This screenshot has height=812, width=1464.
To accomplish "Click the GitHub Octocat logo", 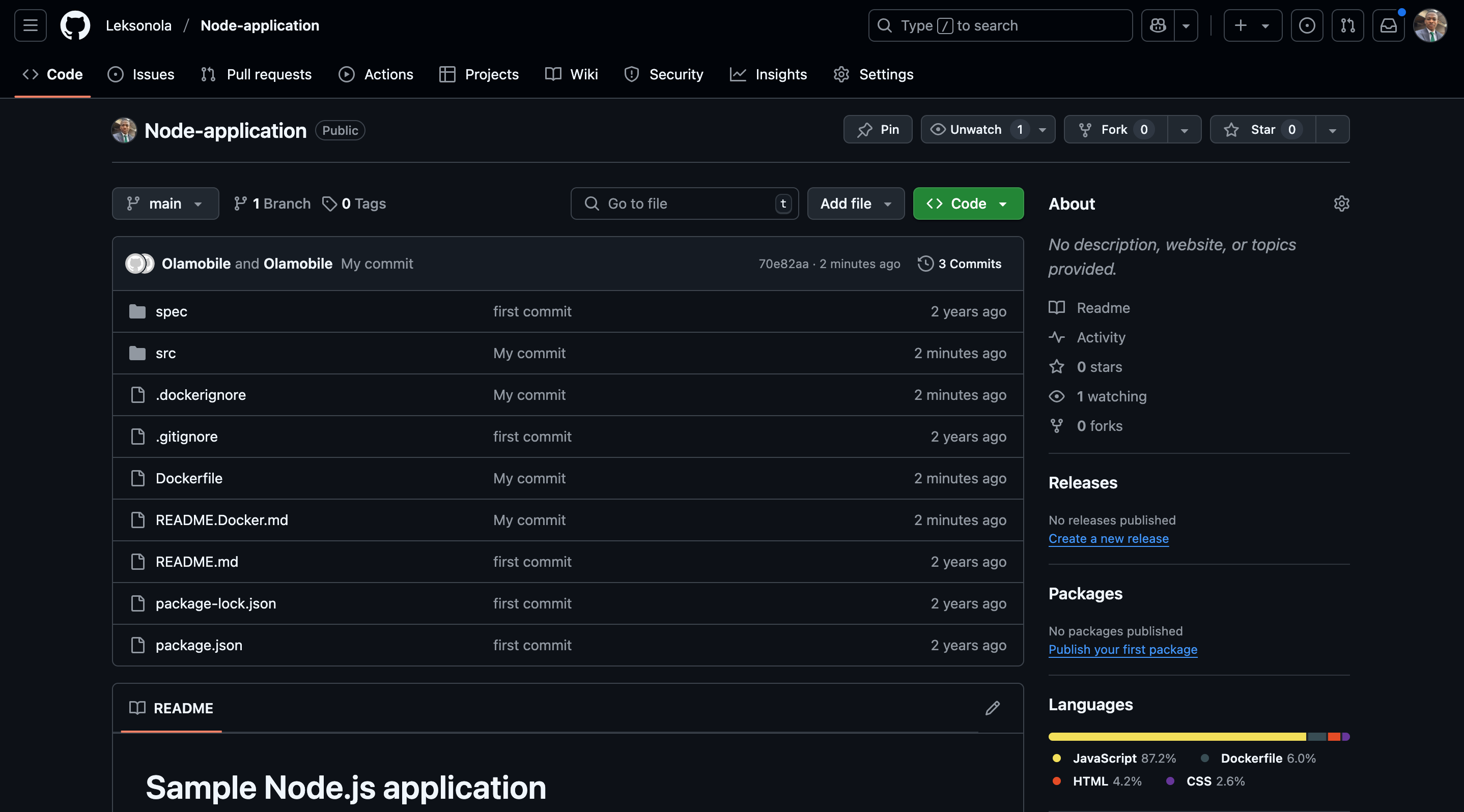I will pyautogui.click(x=75, y=25).
